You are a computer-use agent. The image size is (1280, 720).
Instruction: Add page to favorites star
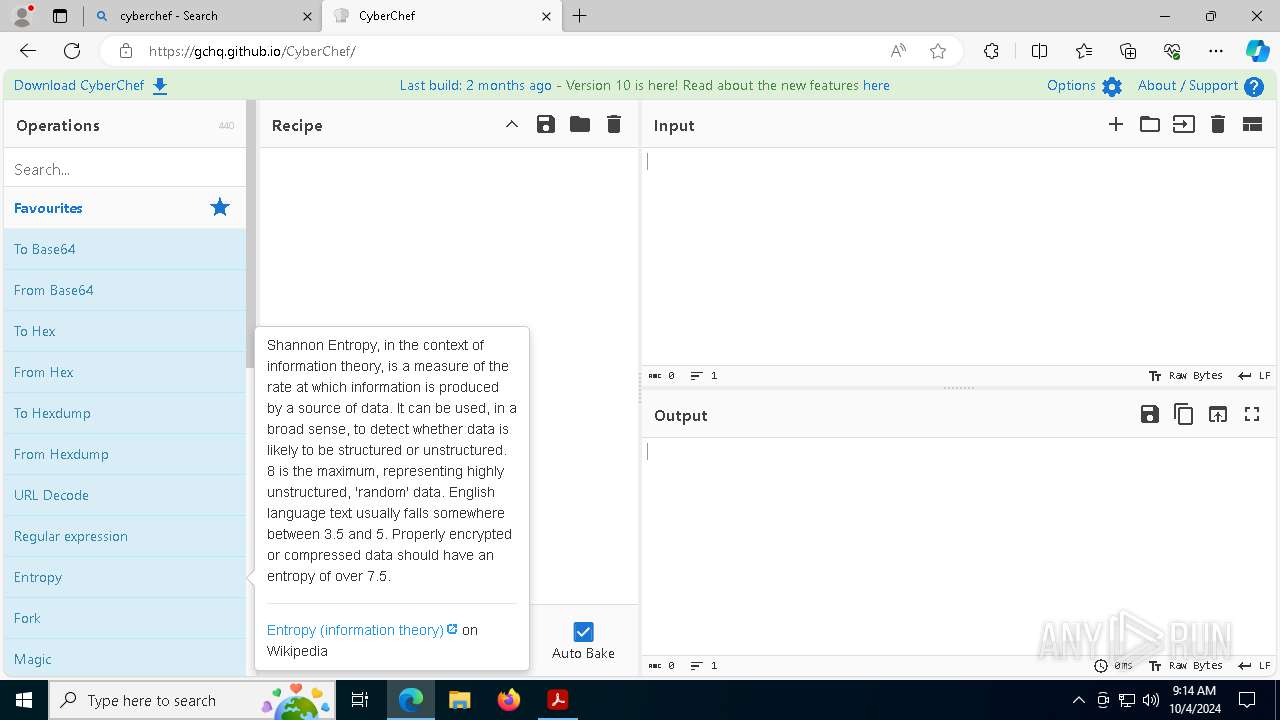click(938, 51)
